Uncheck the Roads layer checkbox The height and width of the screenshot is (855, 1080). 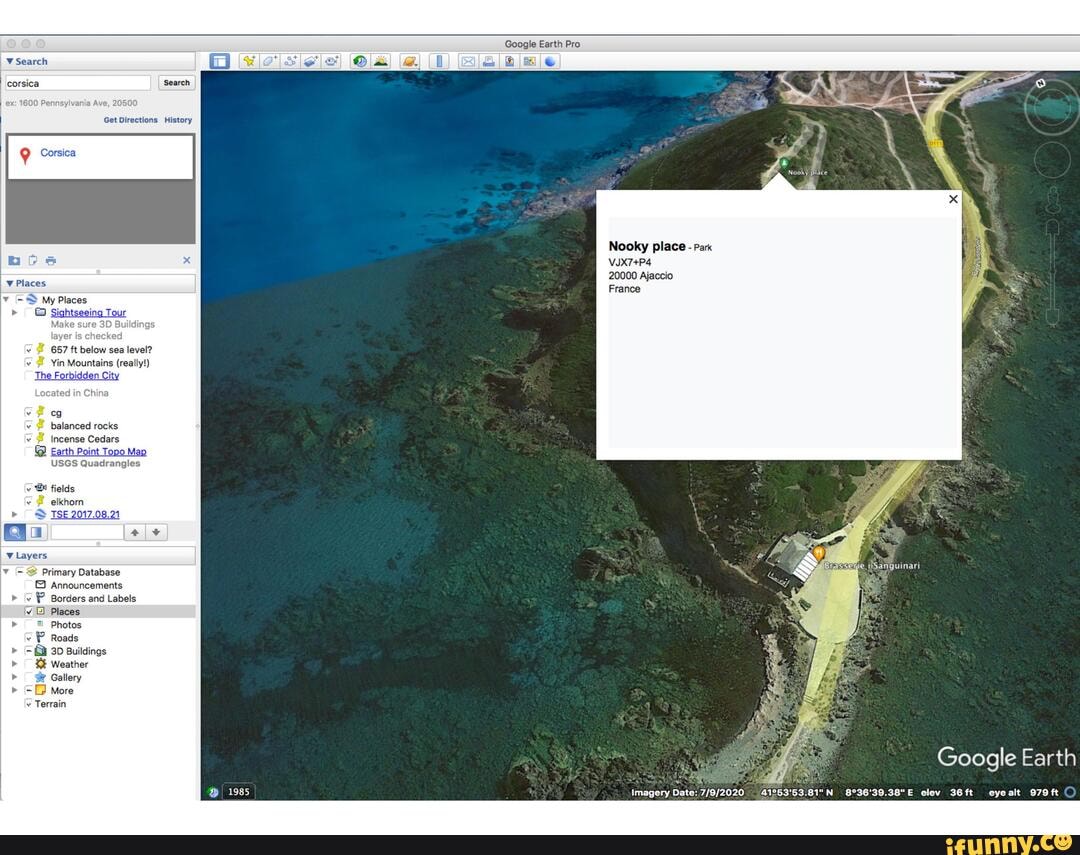point(29,638)
